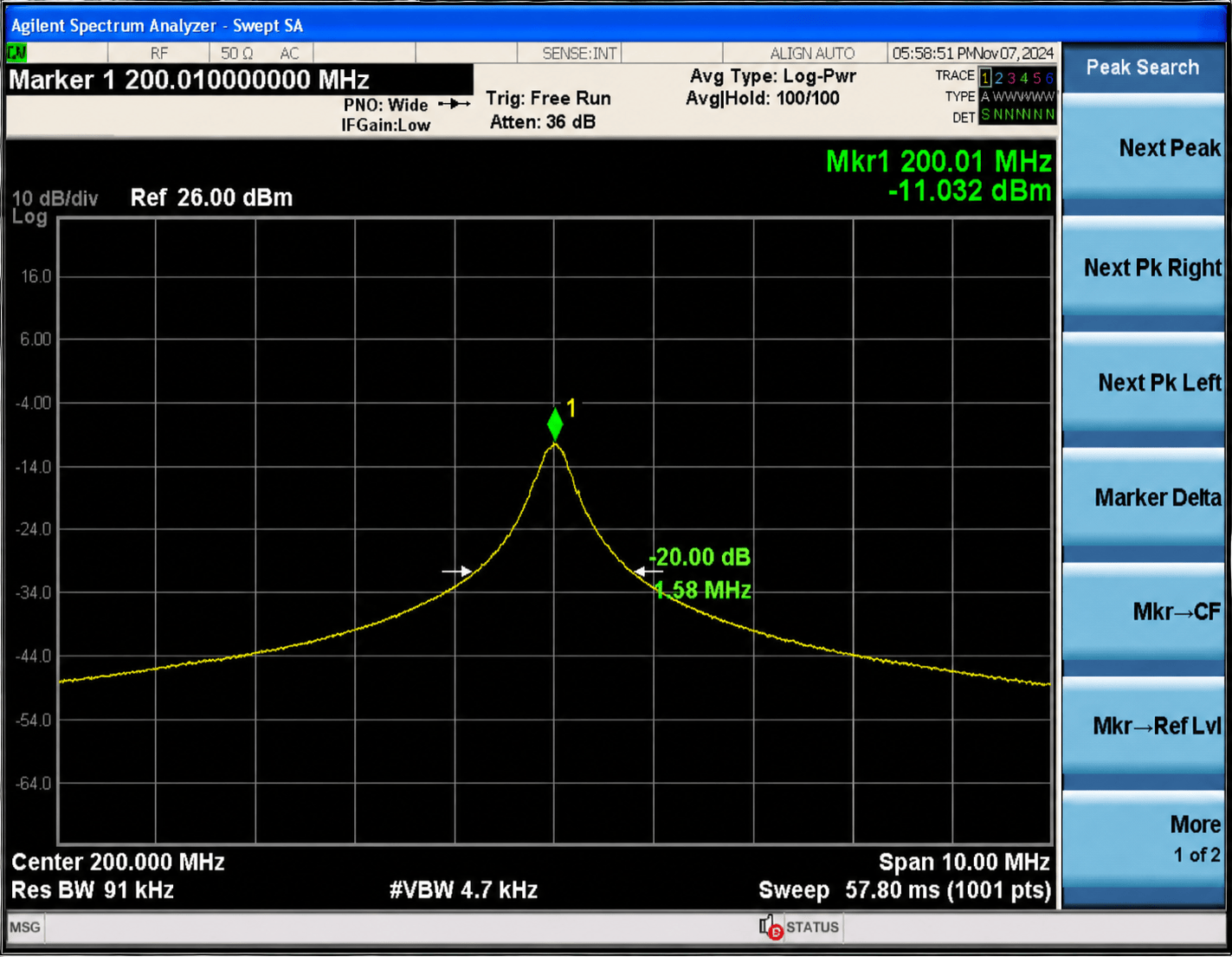Select trace number 1 in the TRACE row

click(985, 77)
